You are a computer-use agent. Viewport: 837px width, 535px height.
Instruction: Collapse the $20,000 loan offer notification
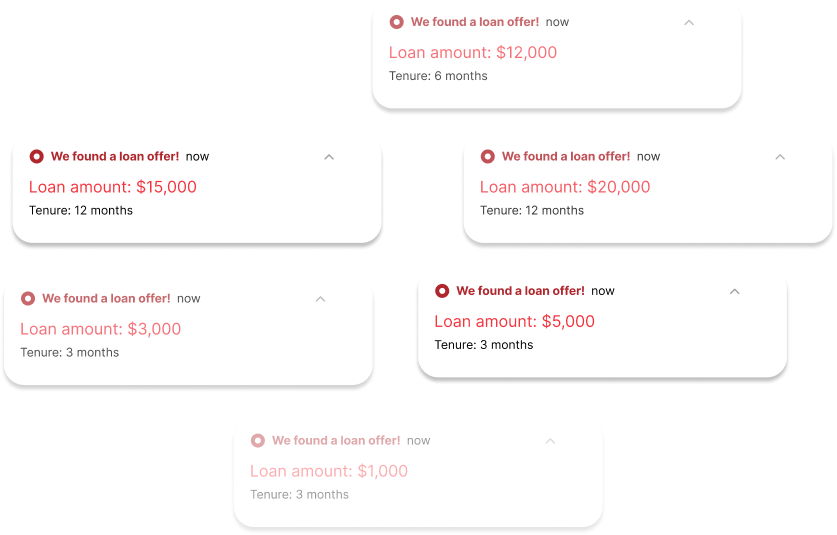tap(780, 156)
